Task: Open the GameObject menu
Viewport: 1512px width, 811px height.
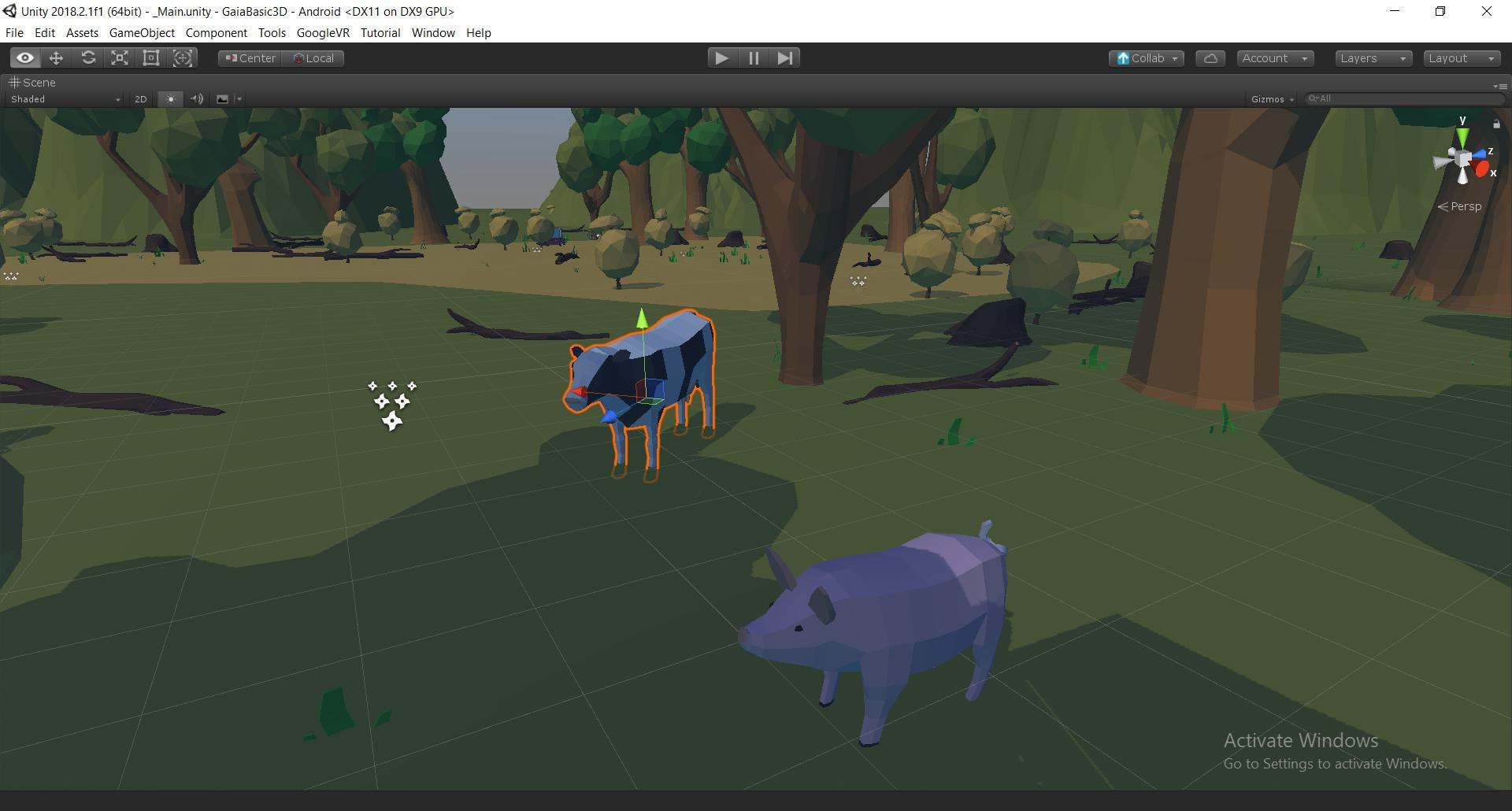Action: coord(142,33)
